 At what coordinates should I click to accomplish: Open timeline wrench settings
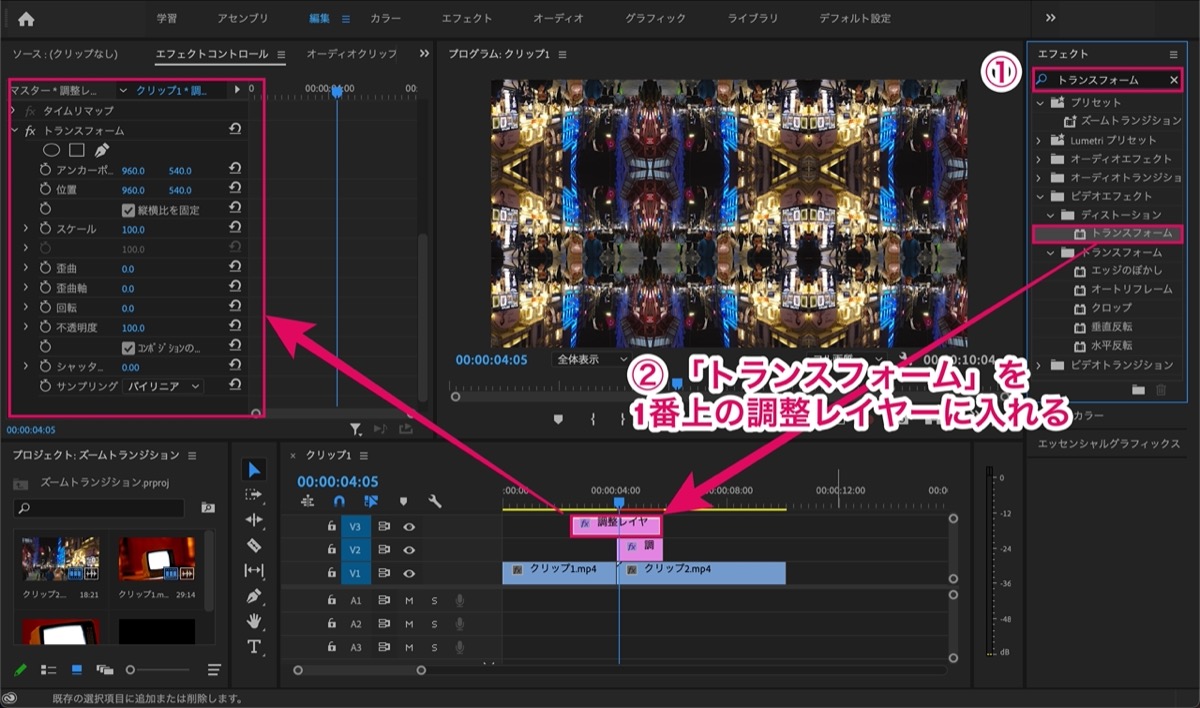point(434,501)
